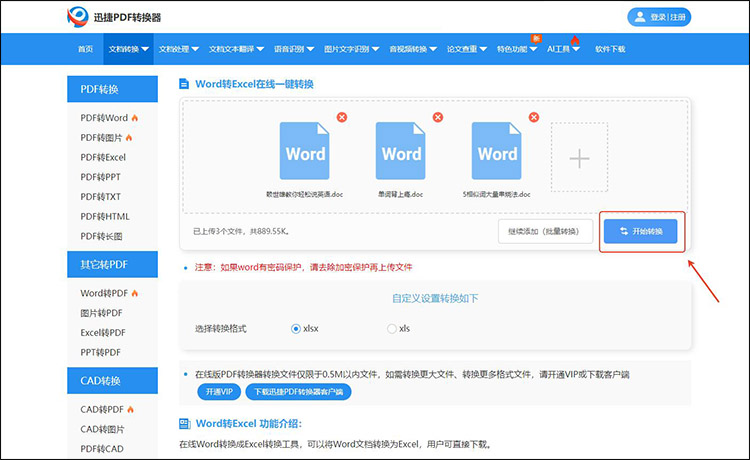Select the third Word file icon starting with 5

point(496,151)
